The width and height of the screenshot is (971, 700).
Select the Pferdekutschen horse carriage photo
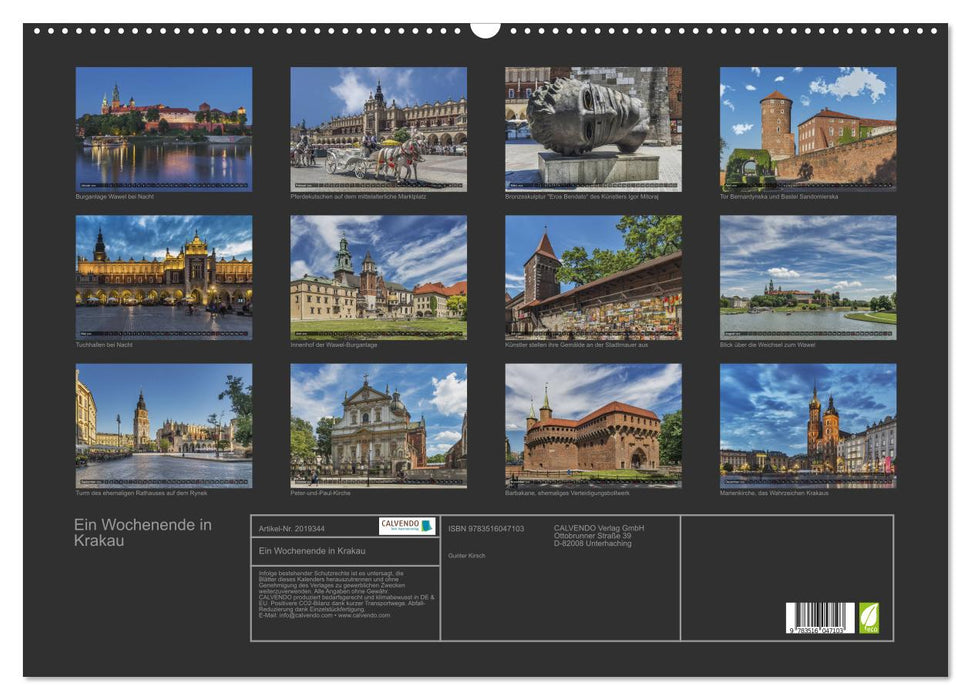coord(378,128)
